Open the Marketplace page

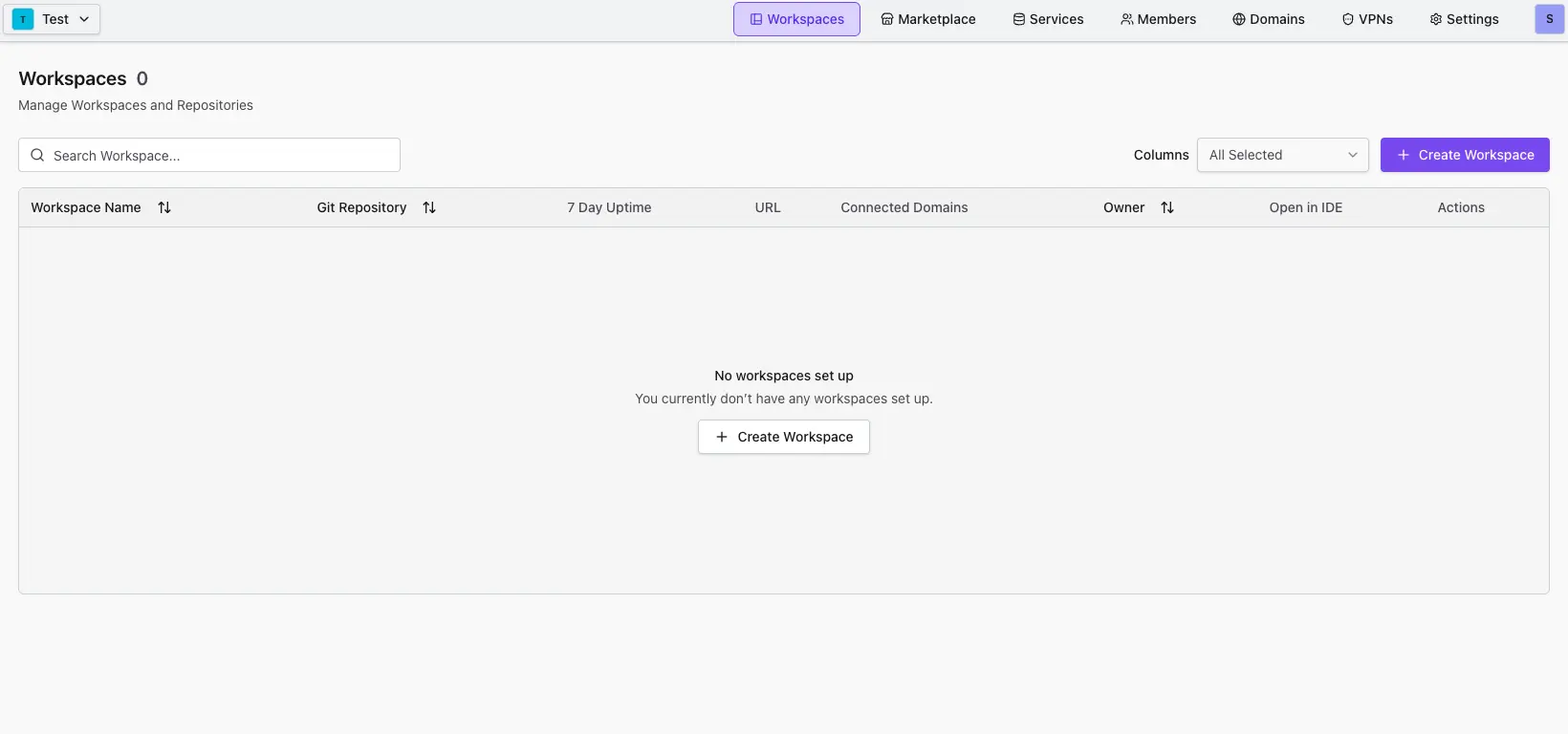[x=927, y=19]
